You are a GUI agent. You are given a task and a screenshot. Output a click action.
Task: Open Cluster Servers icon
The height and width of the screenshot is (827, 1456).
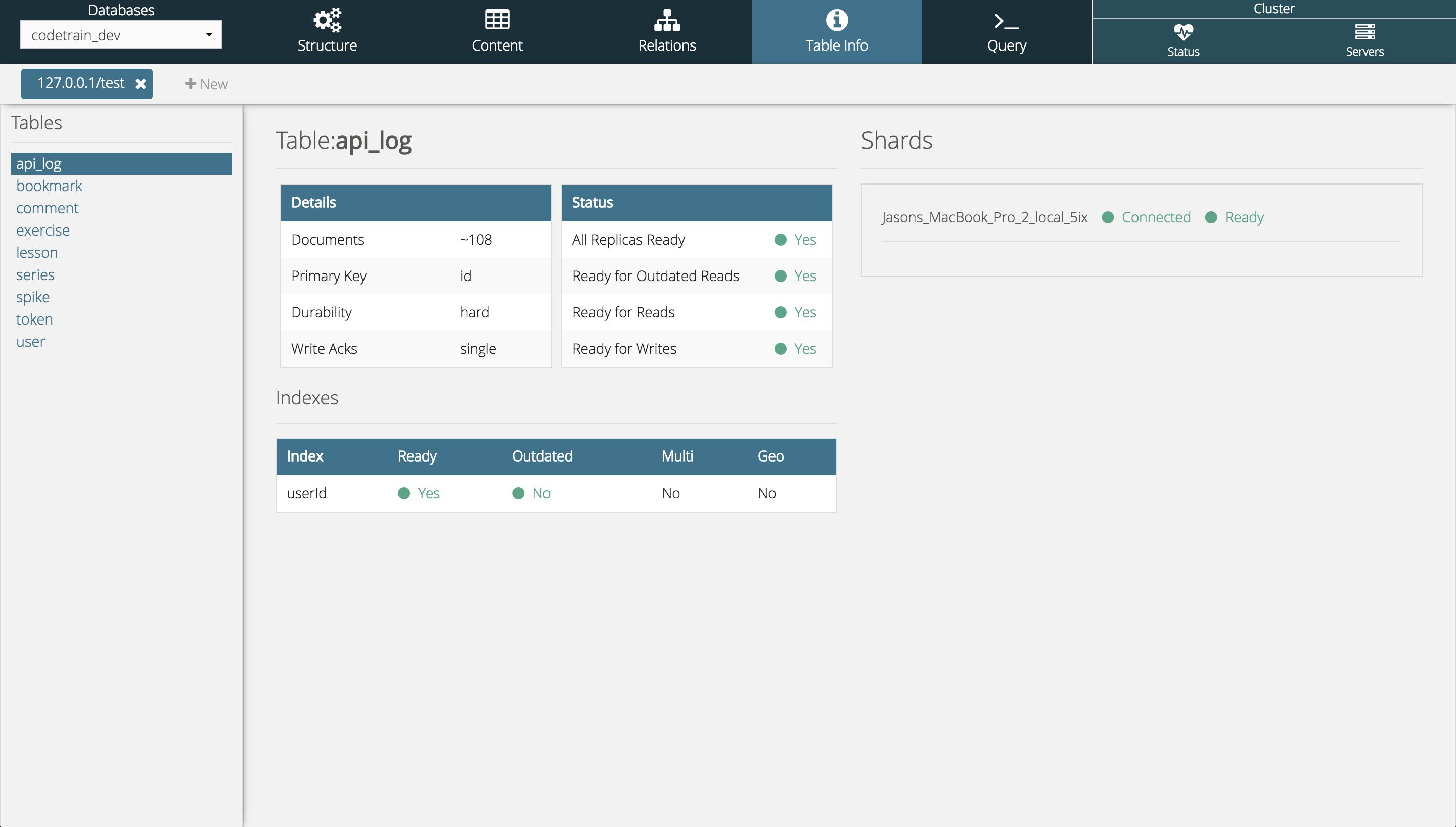point(1364,32)
